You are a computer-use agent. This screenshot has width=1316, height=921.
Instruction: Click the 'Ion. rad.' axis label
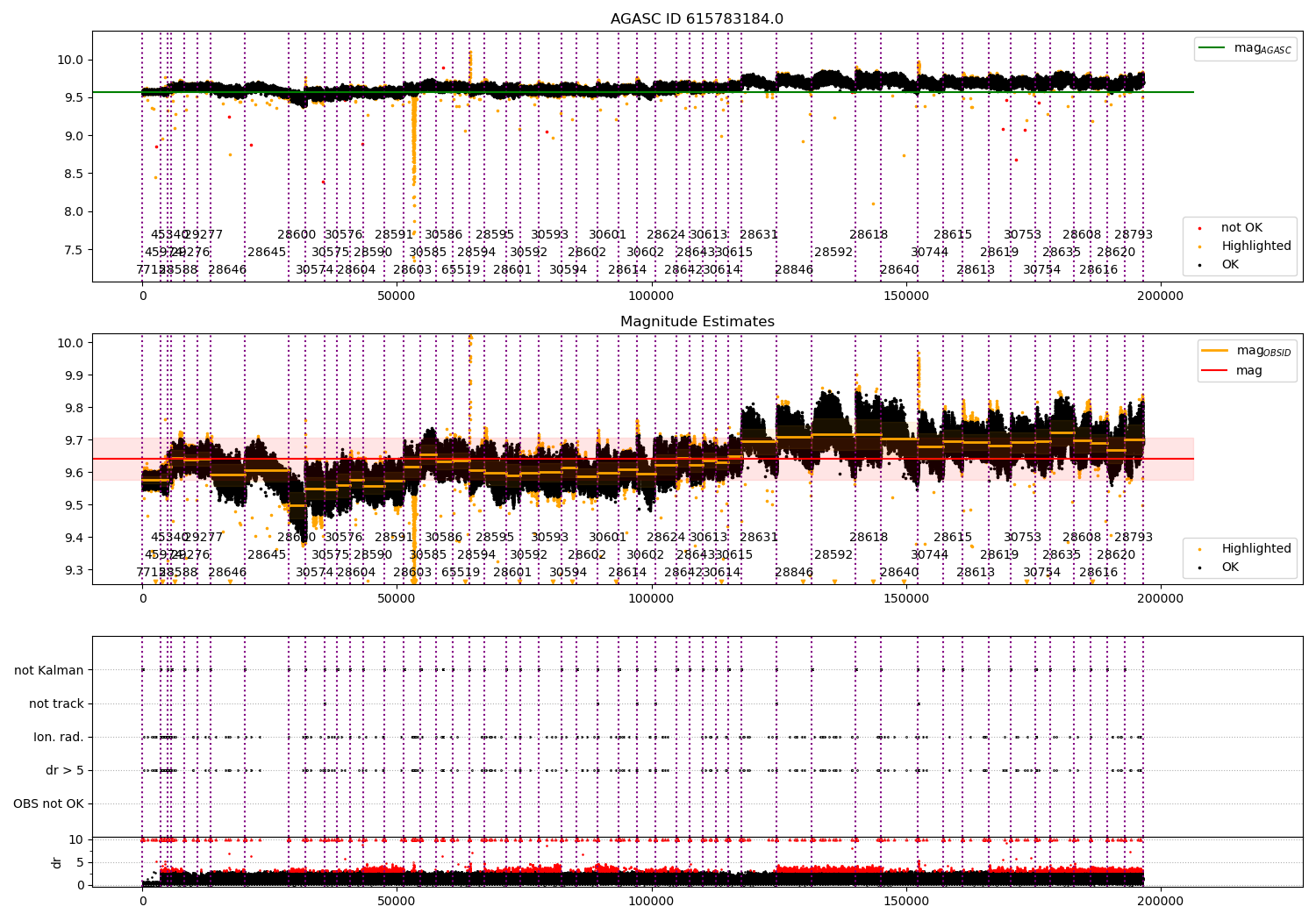(59, 738)
